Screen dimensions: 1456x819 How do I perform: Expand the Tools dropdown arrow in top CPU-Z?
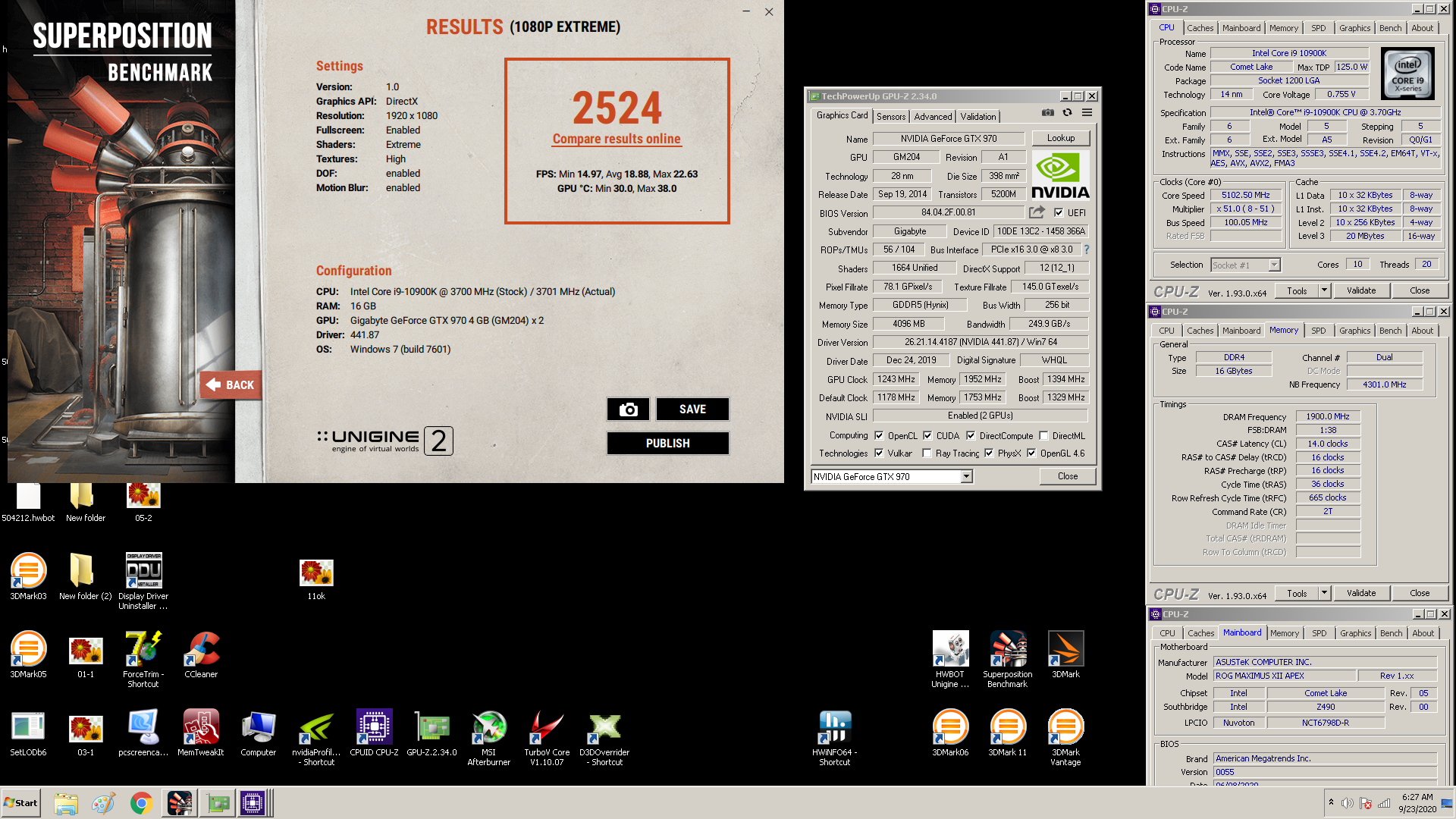click(1324, 290)
